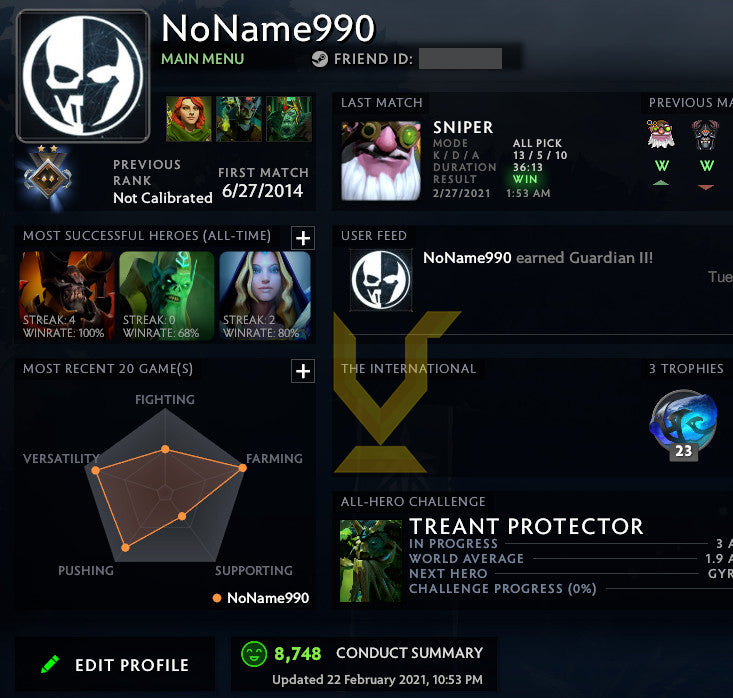Select the previous match Sniper icon
Image resolution: width=733 pixels, height=698 pixels.
661,134
